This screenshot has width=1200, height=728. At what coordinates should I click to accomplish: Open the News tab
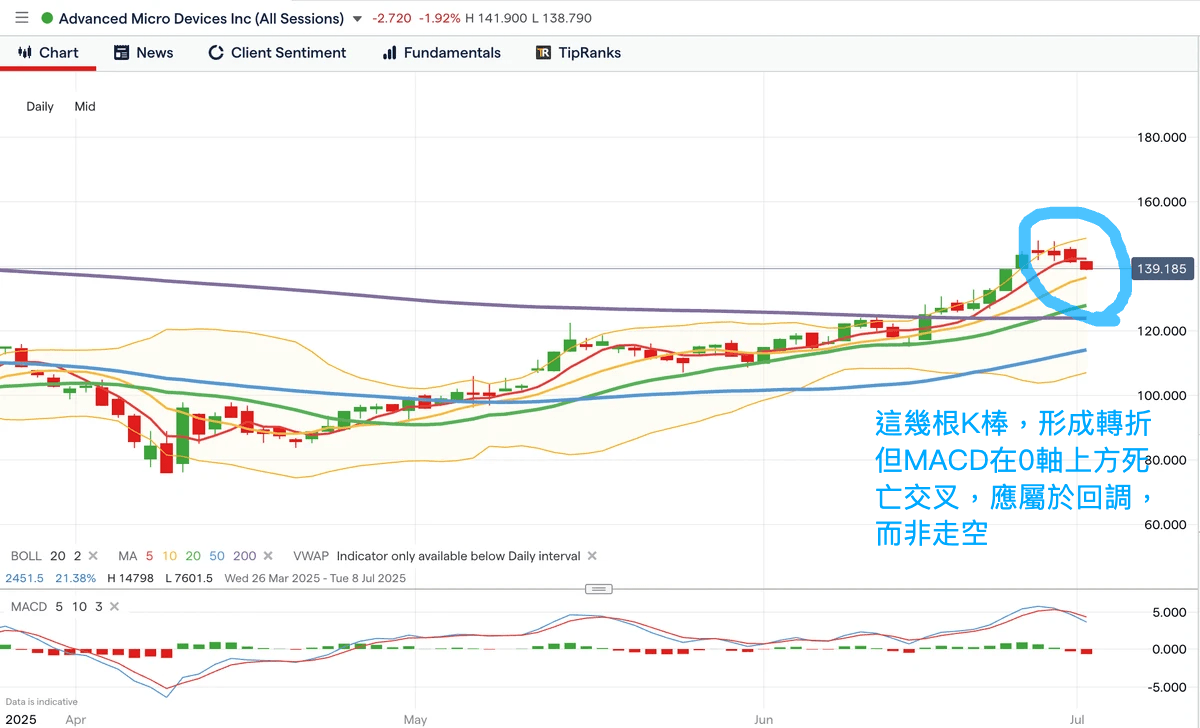[x=143, y=53]
